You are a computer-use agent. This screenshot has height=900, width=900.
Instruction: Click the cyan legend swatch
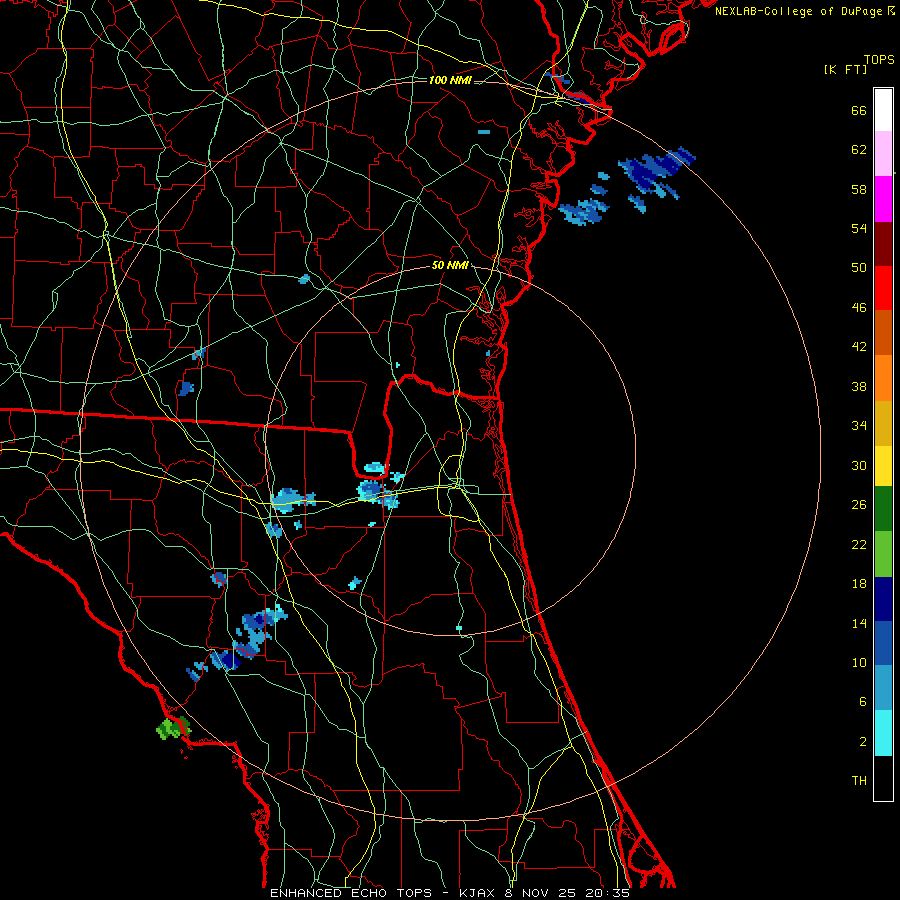click(x=883, y=733)
